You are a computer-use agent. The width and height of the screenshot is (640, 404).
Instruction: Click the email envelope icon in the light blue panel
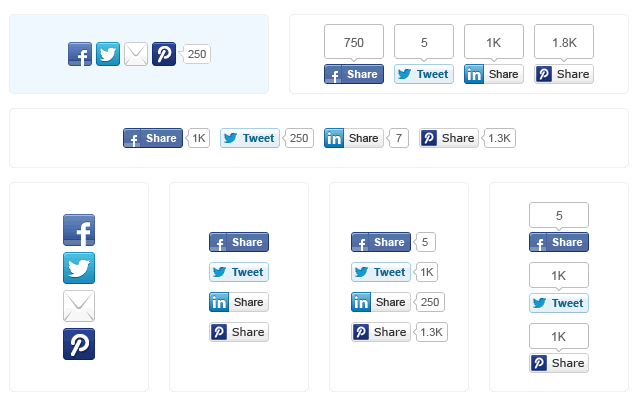coord(136,54)
